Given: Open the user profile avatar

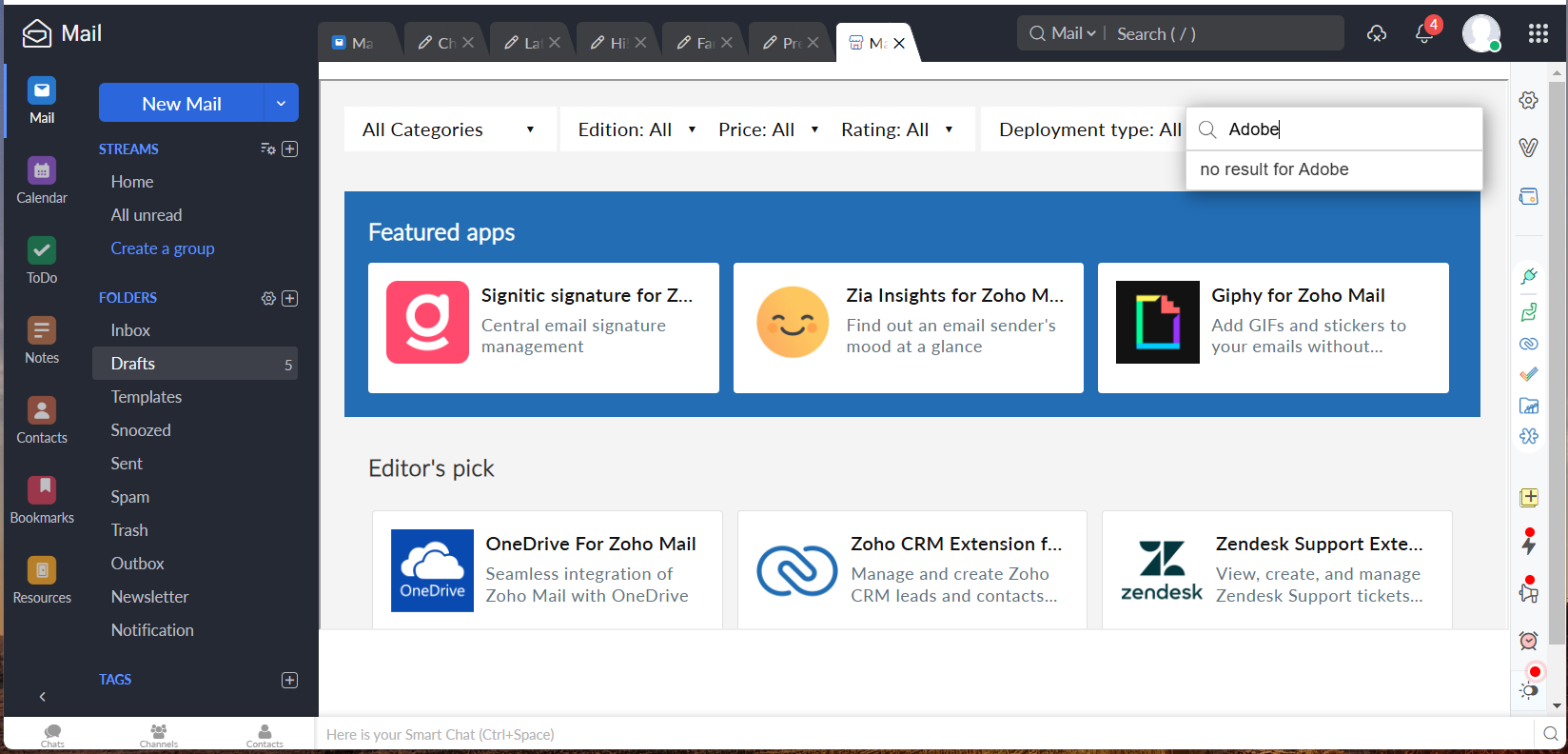Looking at the screenshot, I should 1481,34.
